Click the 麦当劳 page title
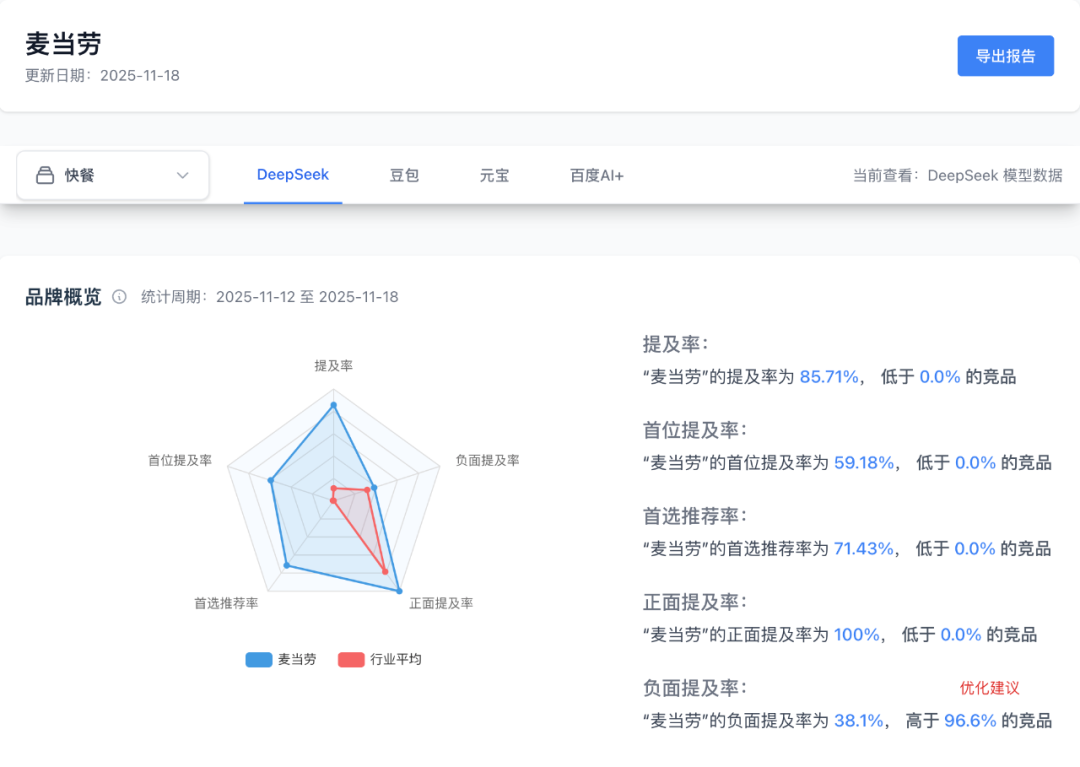Image resolution: width=1080 pixels, height=767 pixels. click(x=63, y=44)
